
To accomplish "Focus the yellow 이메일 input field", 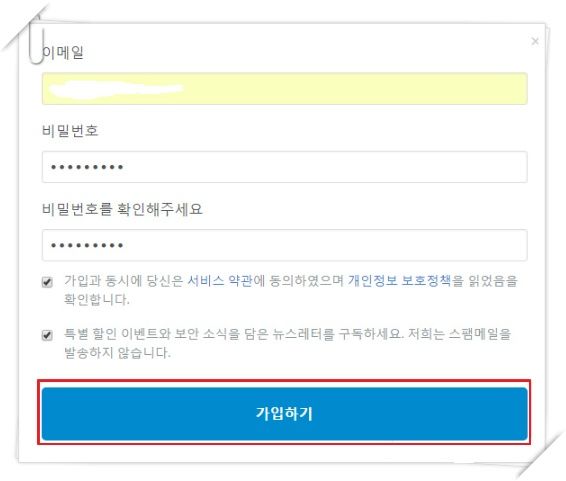I will click(x=284, y=89).
